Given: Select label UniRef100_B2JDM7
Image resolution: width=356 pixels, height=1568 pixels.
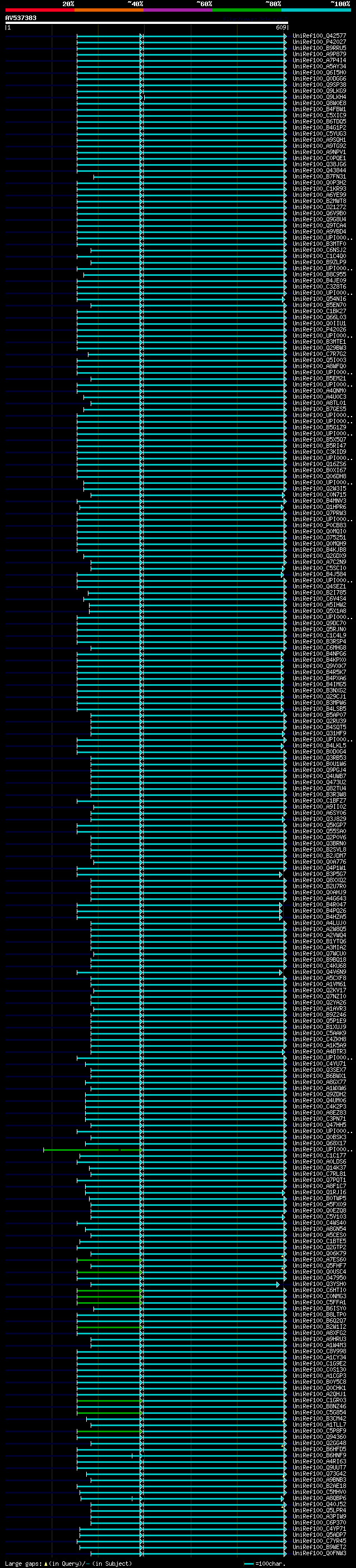Looking at the screenshot, I should click(x=319, y=856).
